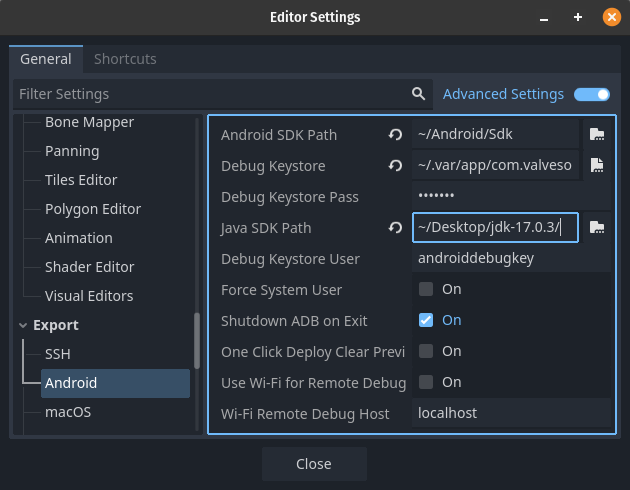Focus the Filter Settings search field
Viewport: 630px width, 490px height.
tap(210, 94)
